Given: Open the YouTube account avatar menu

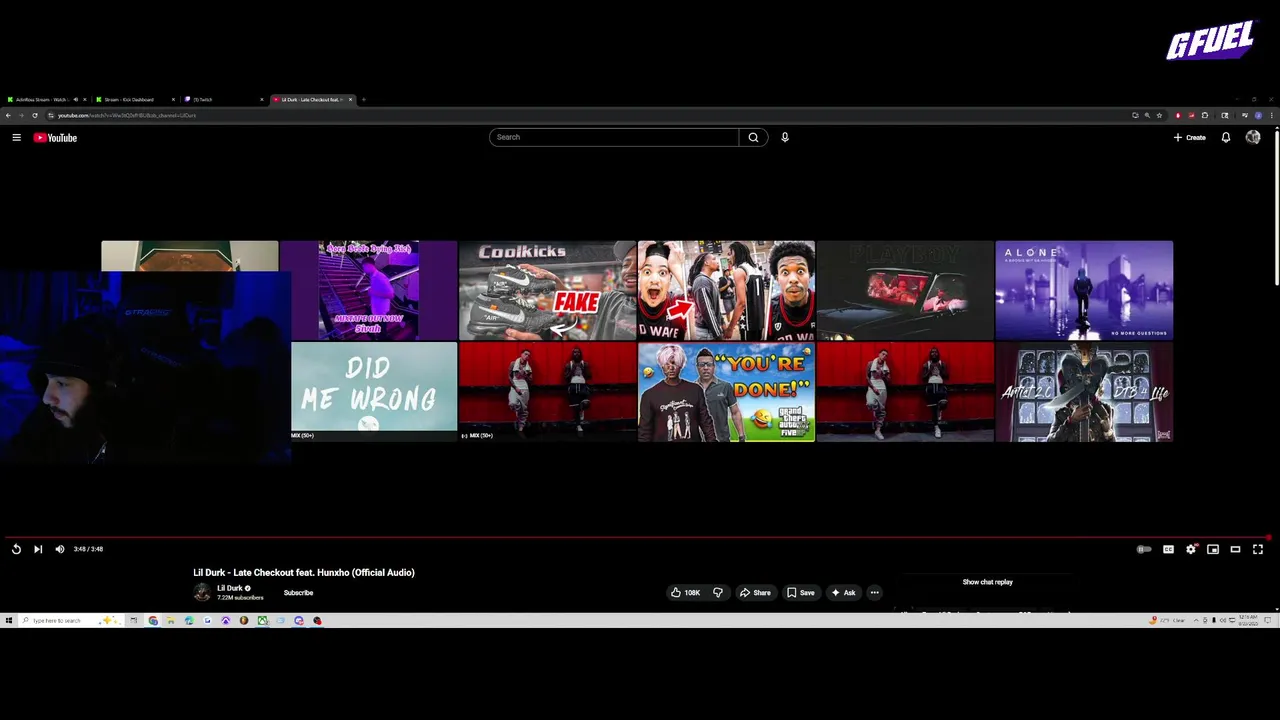Looking at the screenshot, I should [x=1253, y=138].
